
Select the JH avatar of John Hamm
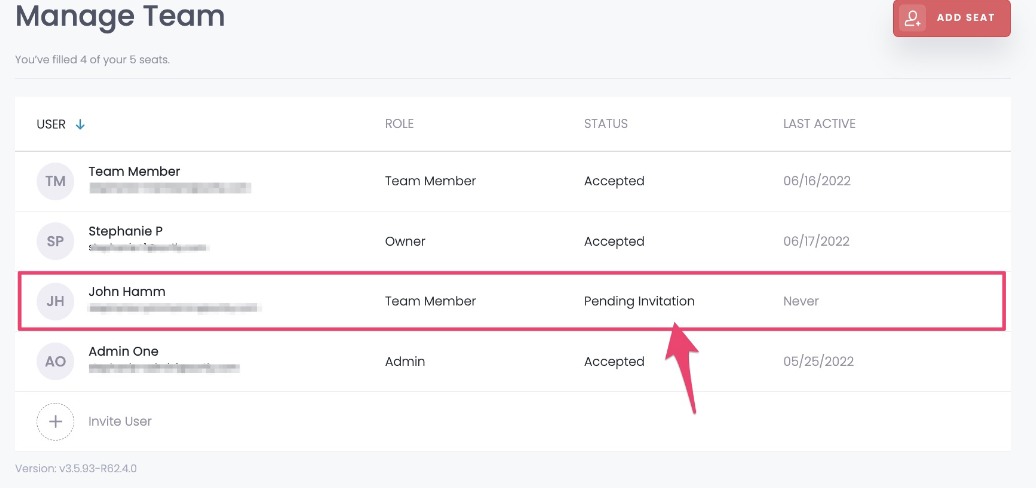coord(56,301)
